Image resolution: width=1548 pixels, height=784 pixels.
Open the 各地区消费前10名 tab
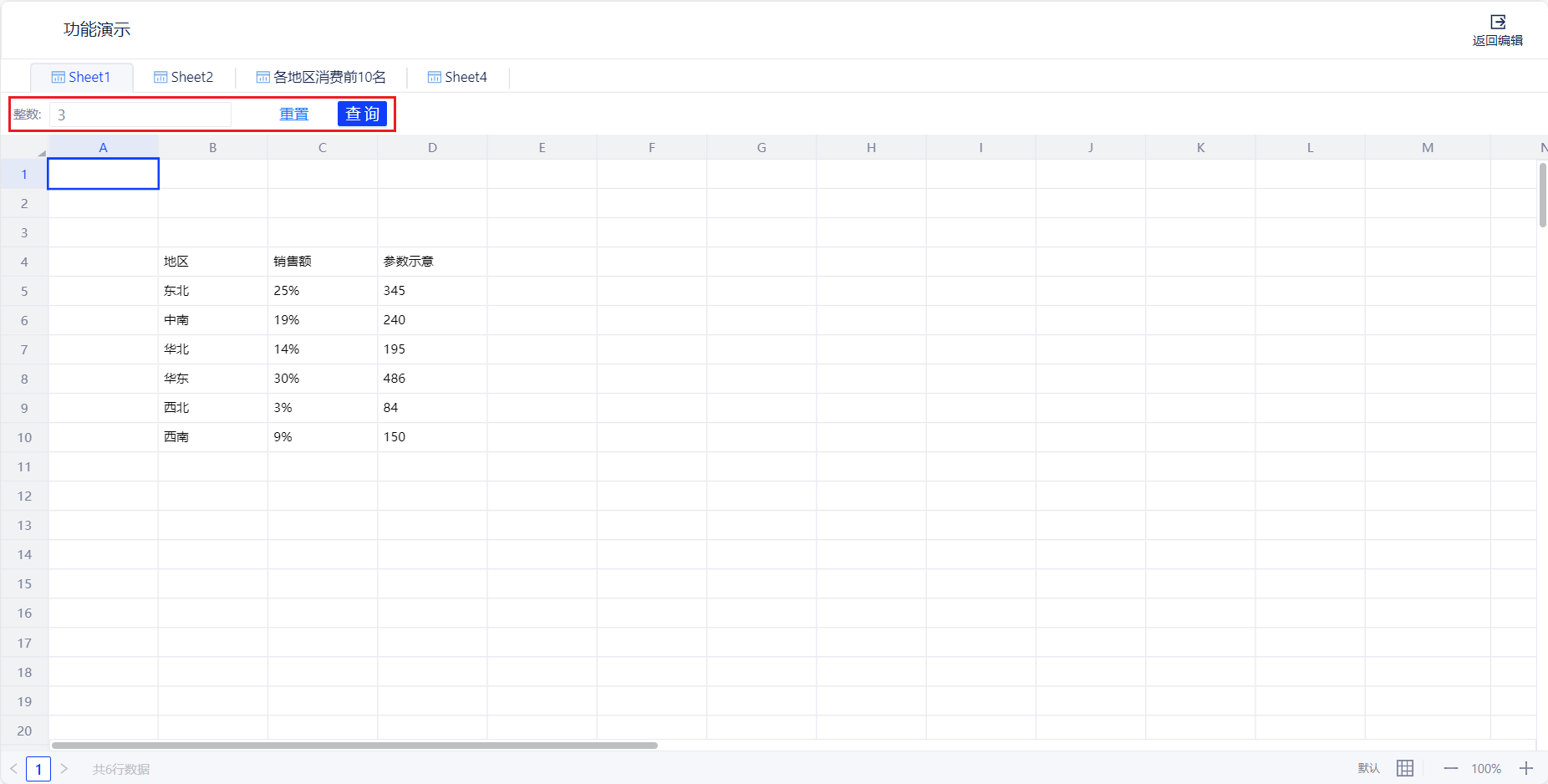(x=321, y=77)
